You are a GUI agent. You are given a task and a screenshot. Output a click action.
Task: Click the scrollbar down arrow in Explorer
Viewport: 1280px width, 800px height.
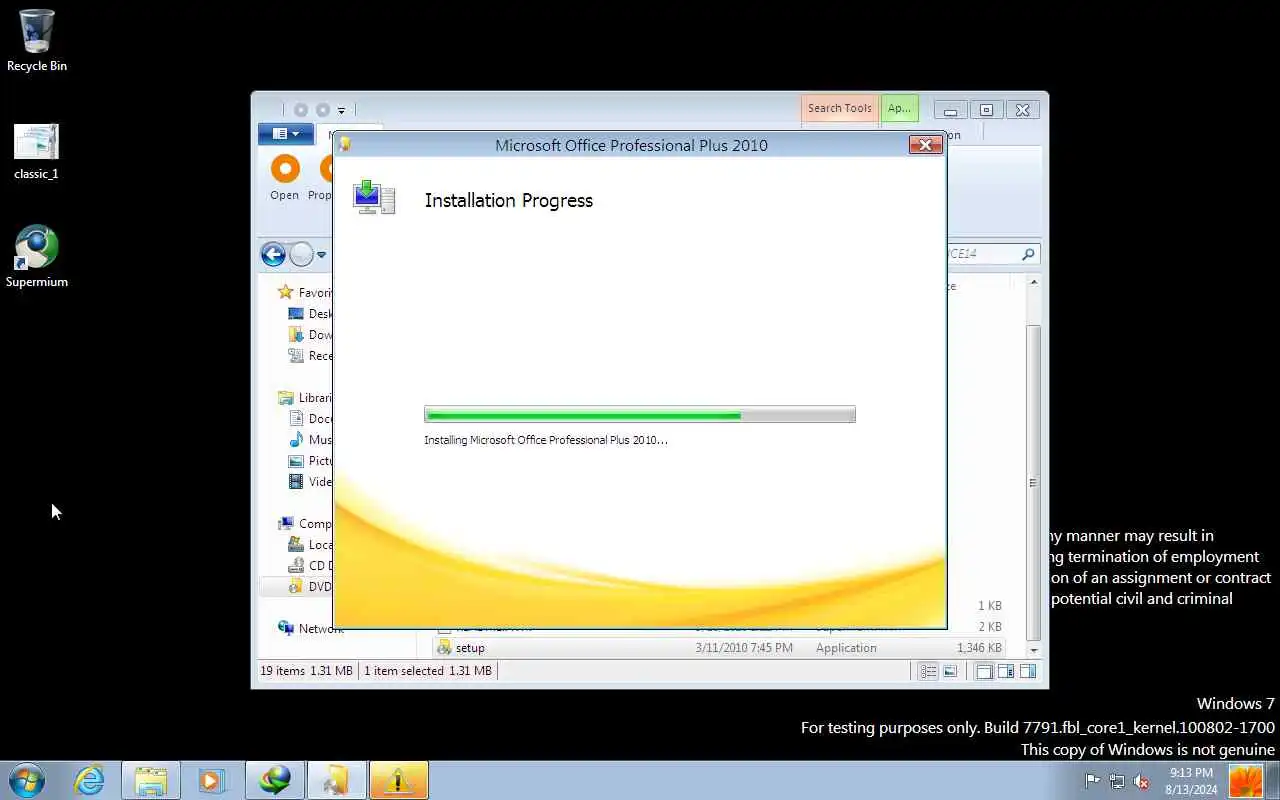tap(1034, 649)
